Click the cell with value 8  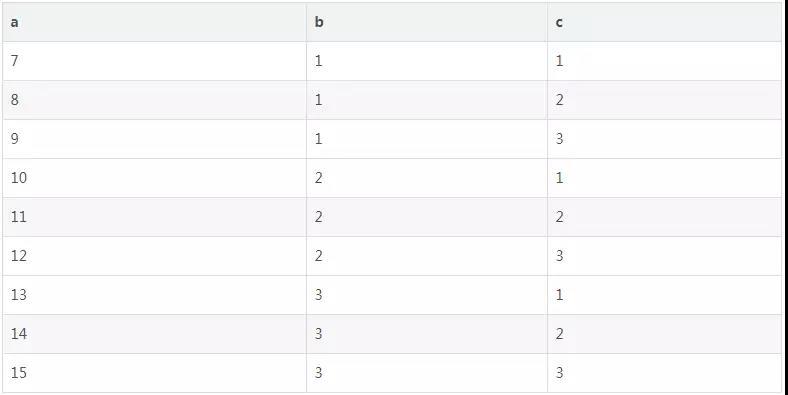pos(154,100)
